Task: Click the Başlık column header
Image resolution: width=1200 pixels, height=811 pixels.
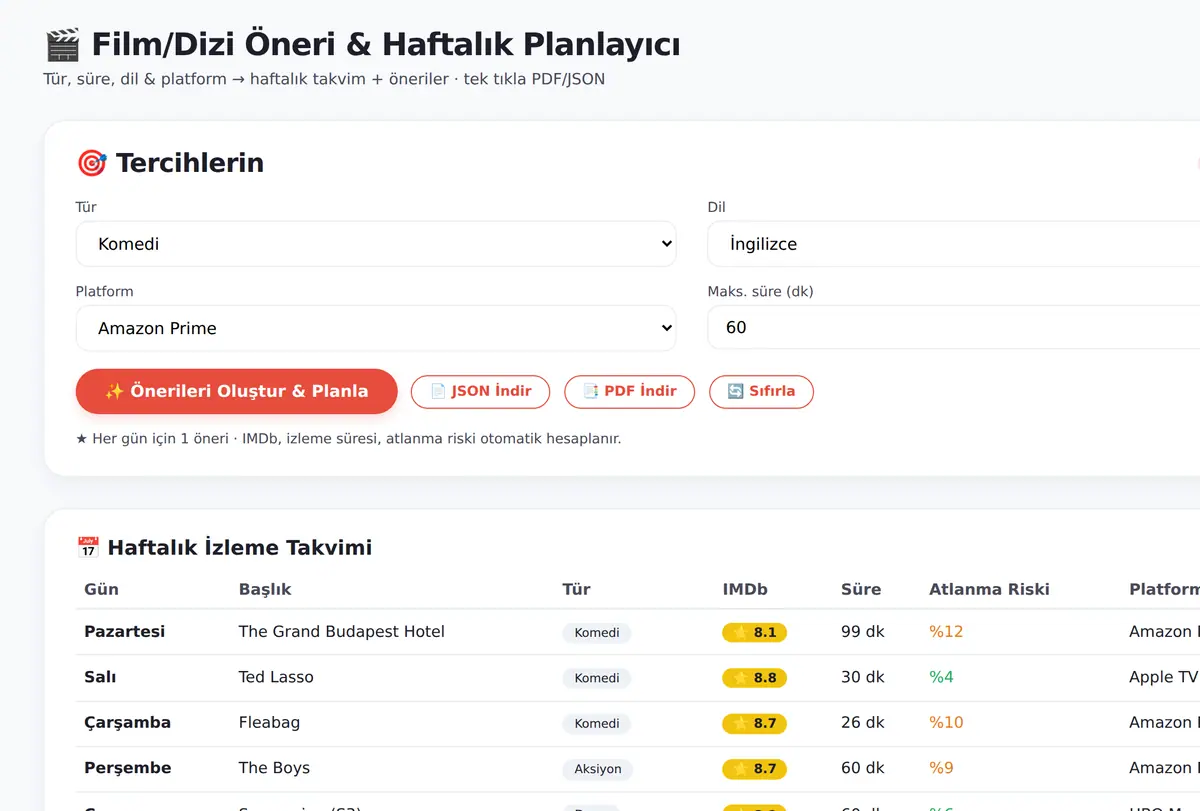Action: tap(265, 589)
